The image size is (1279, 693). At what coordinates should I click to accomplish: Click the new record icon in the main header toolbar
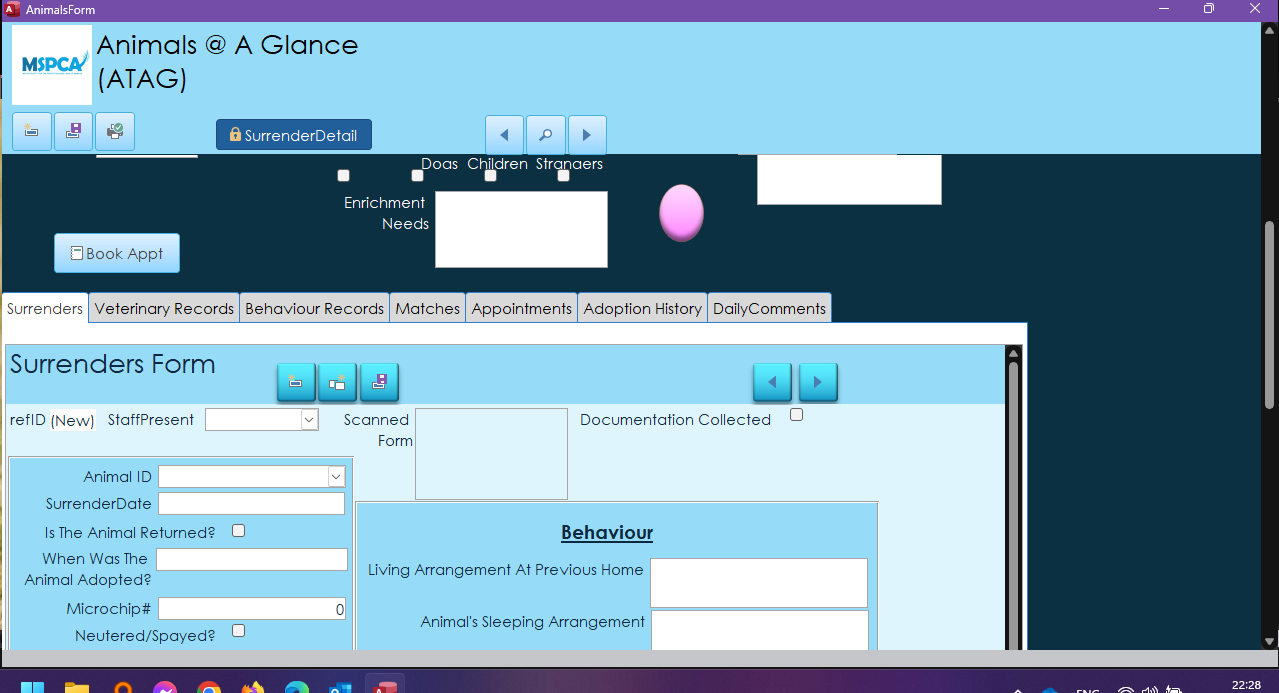[32, 131]
